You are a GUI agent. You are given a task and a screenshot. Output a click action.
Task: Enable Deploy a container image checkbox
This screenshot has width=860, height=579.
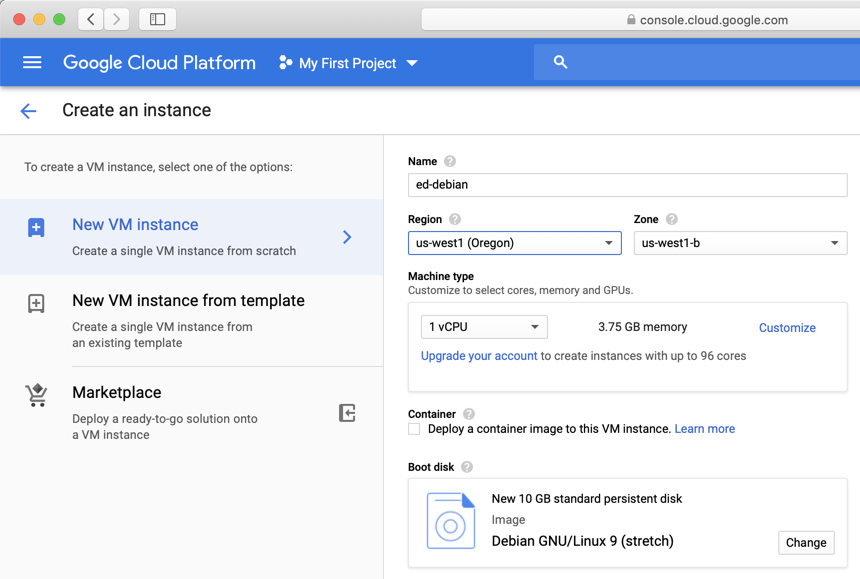tap(414, 429)
